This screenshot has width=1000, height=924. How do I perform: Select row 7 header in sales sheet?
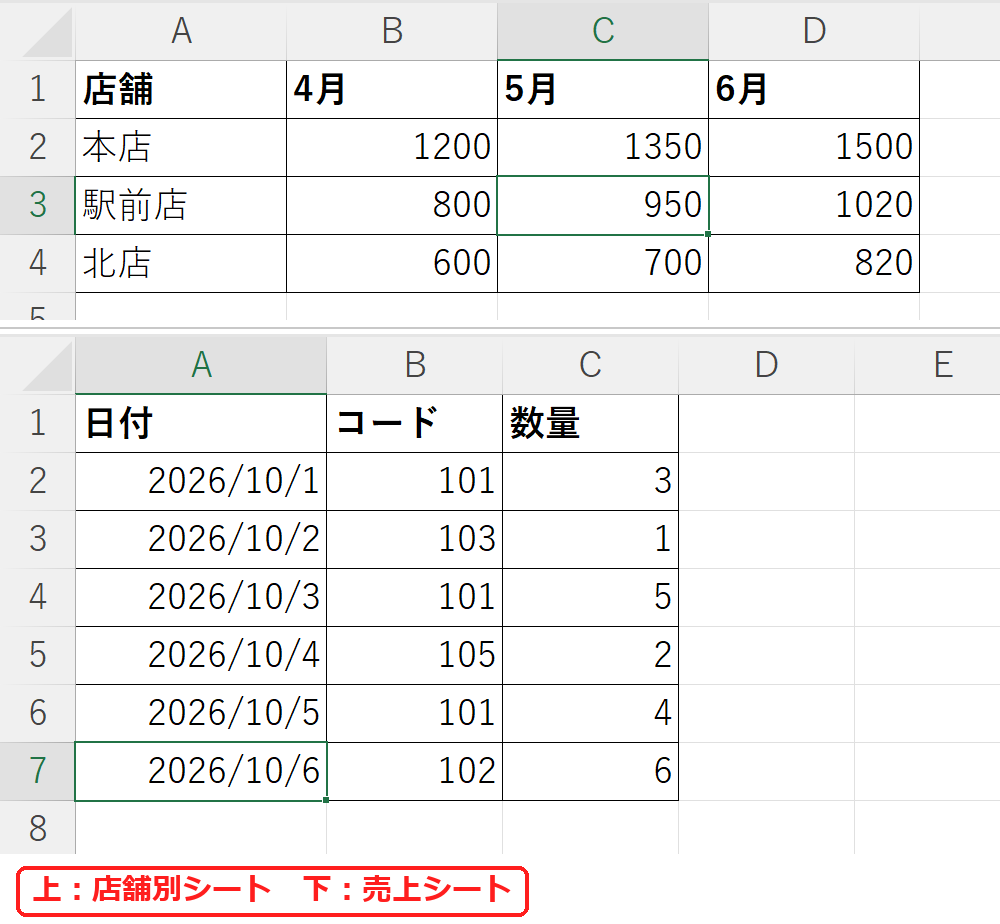pos(38,771)
